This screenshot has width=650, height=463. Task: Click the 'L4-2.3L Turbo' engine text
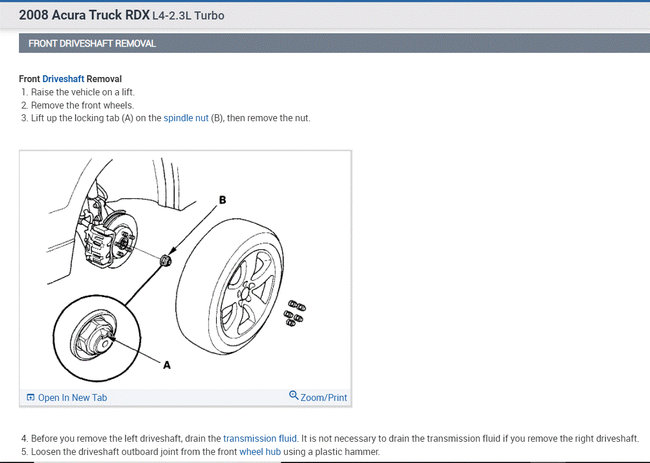[188, 16]
